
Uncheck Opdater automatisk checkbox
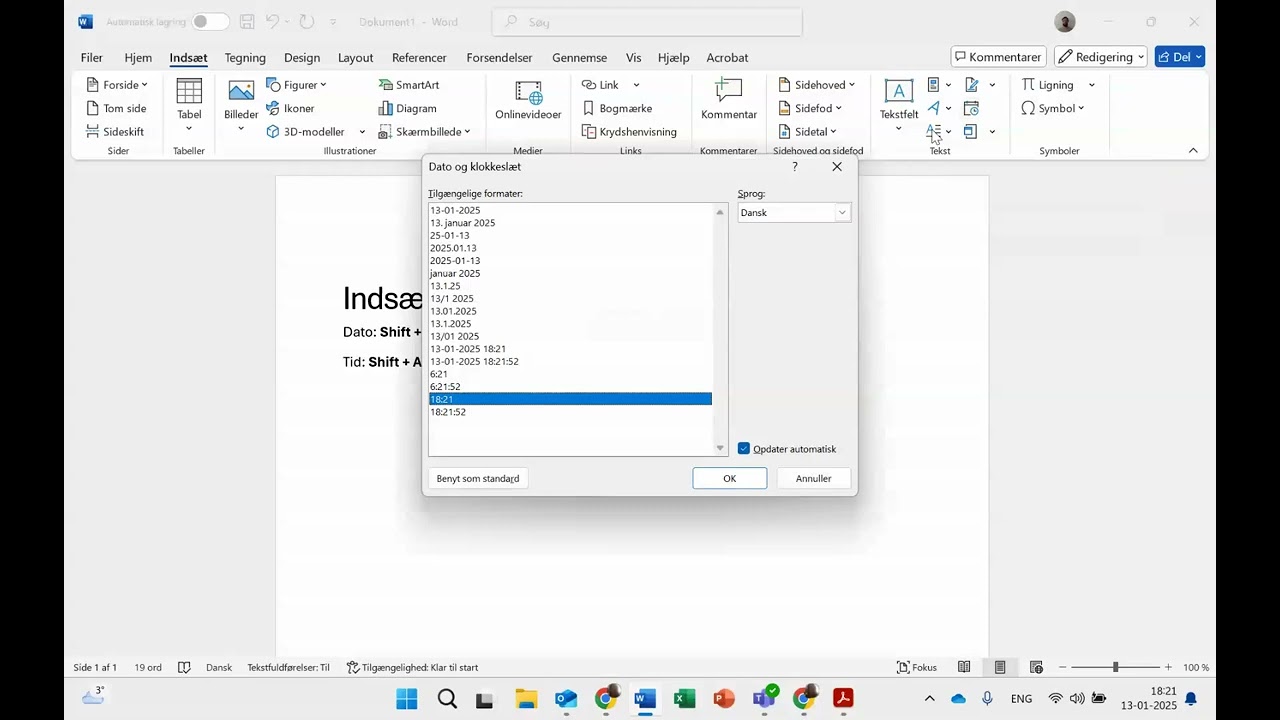coord(744,449)
